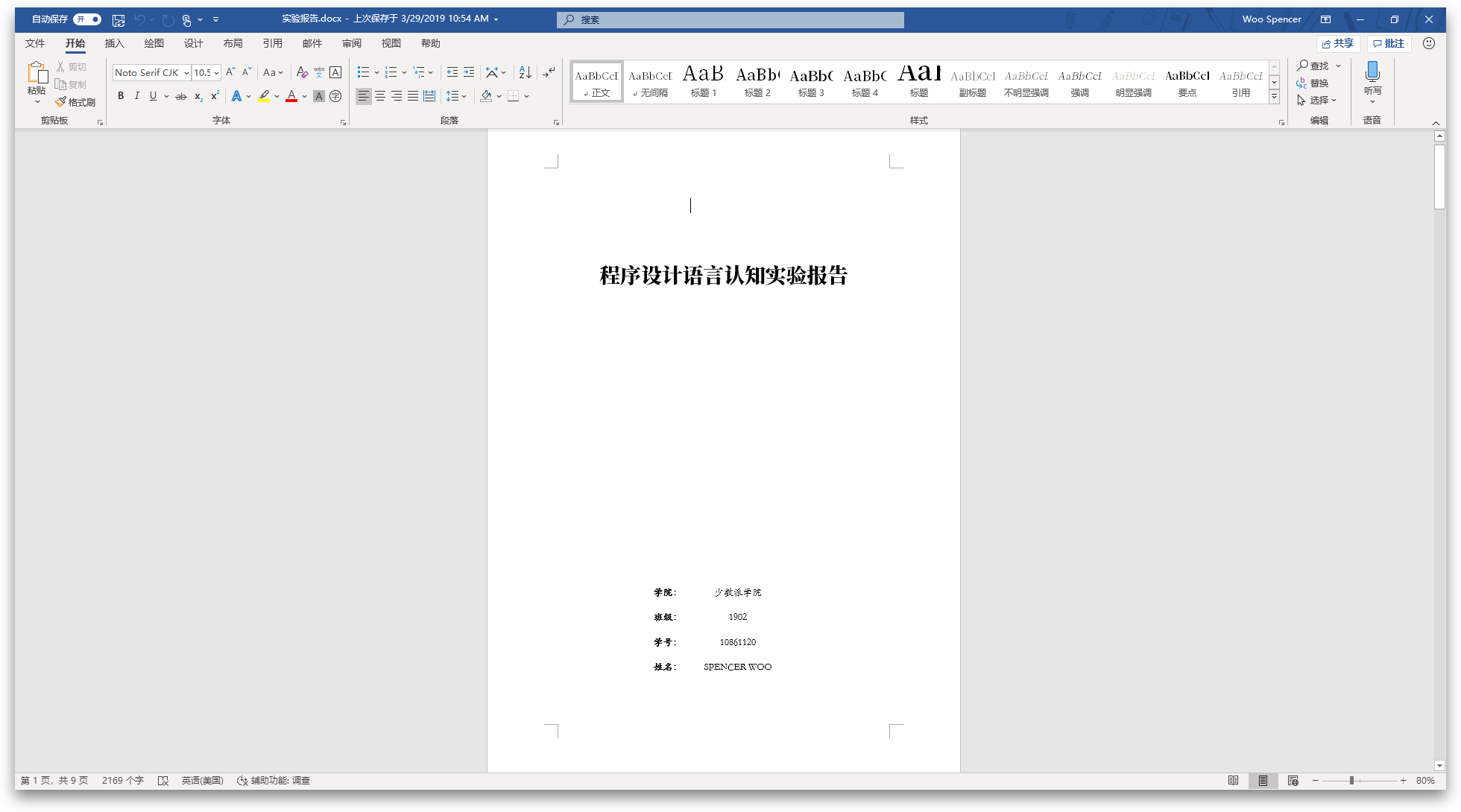This screenshot has height=812, width=1461.
Task: Apply subscript formatting
Action: (x=198, y=96)
